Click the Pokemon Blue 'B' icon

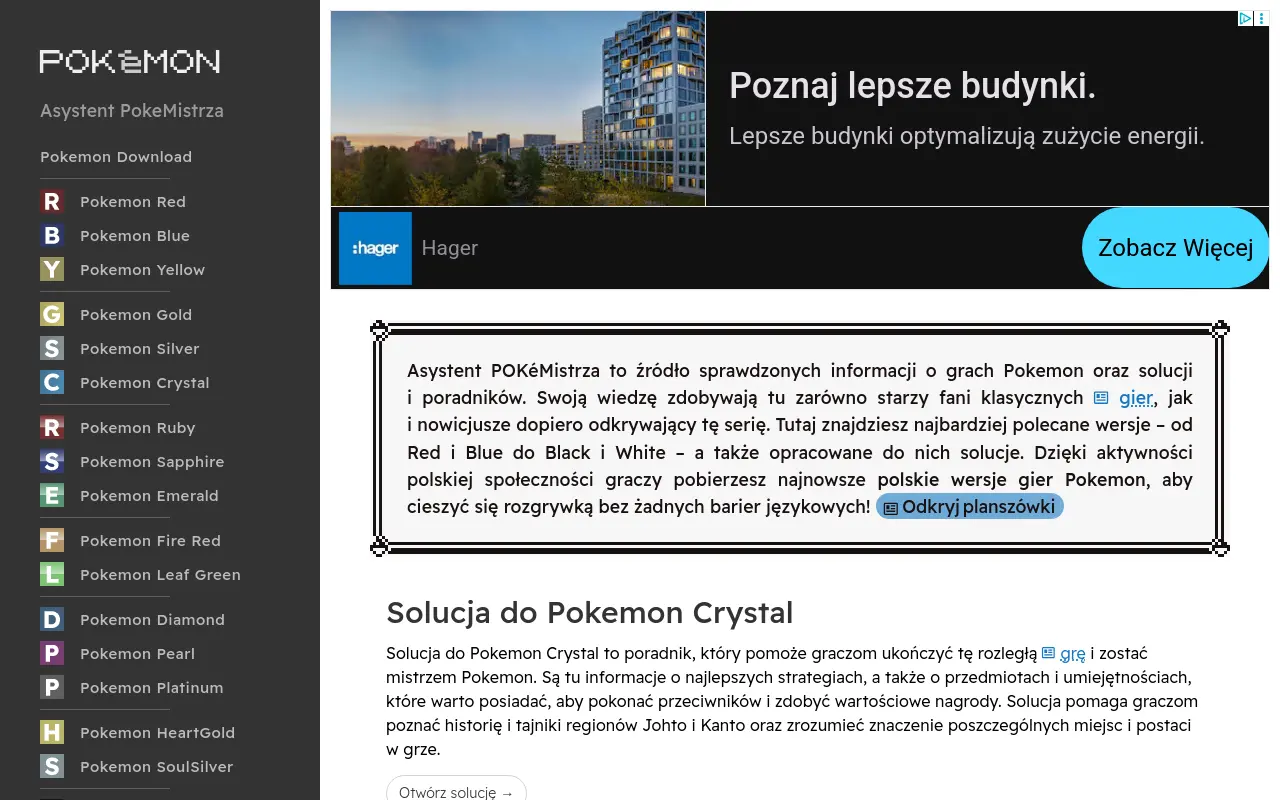pyautogui.click(x=52, y=236)
